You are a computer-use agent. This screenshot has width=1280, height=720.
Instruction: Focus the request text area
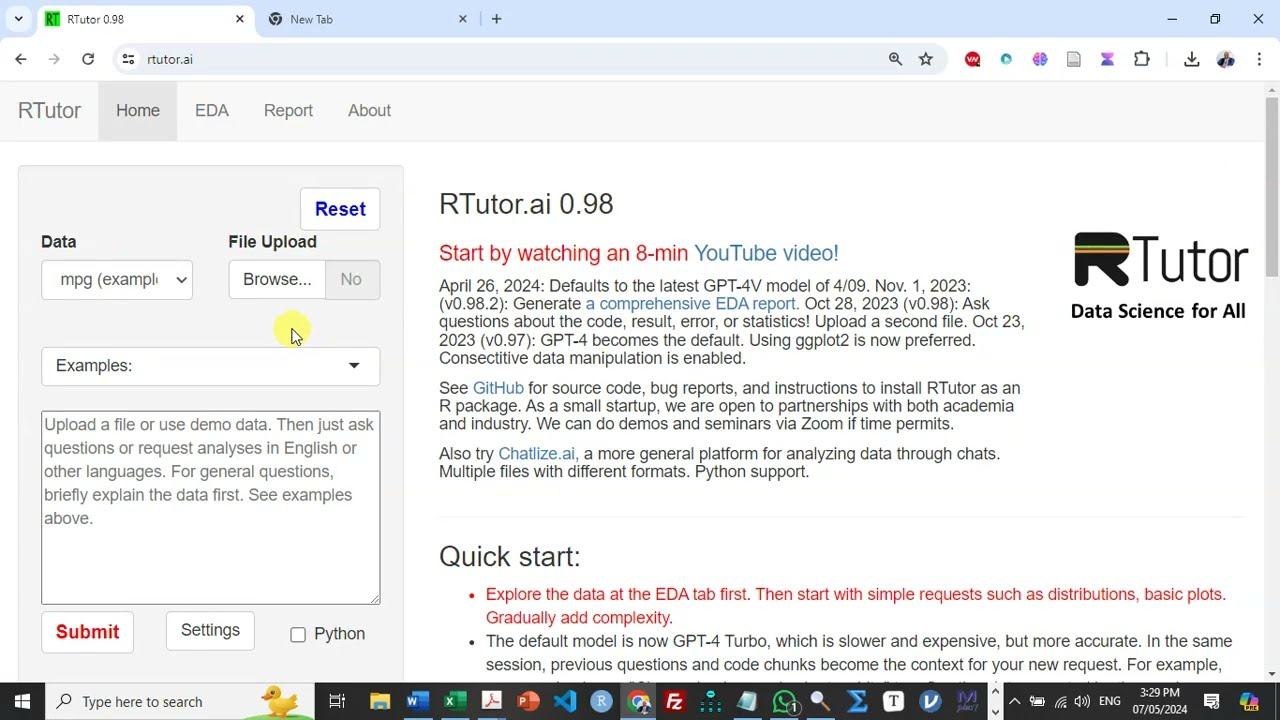(210, 508)
